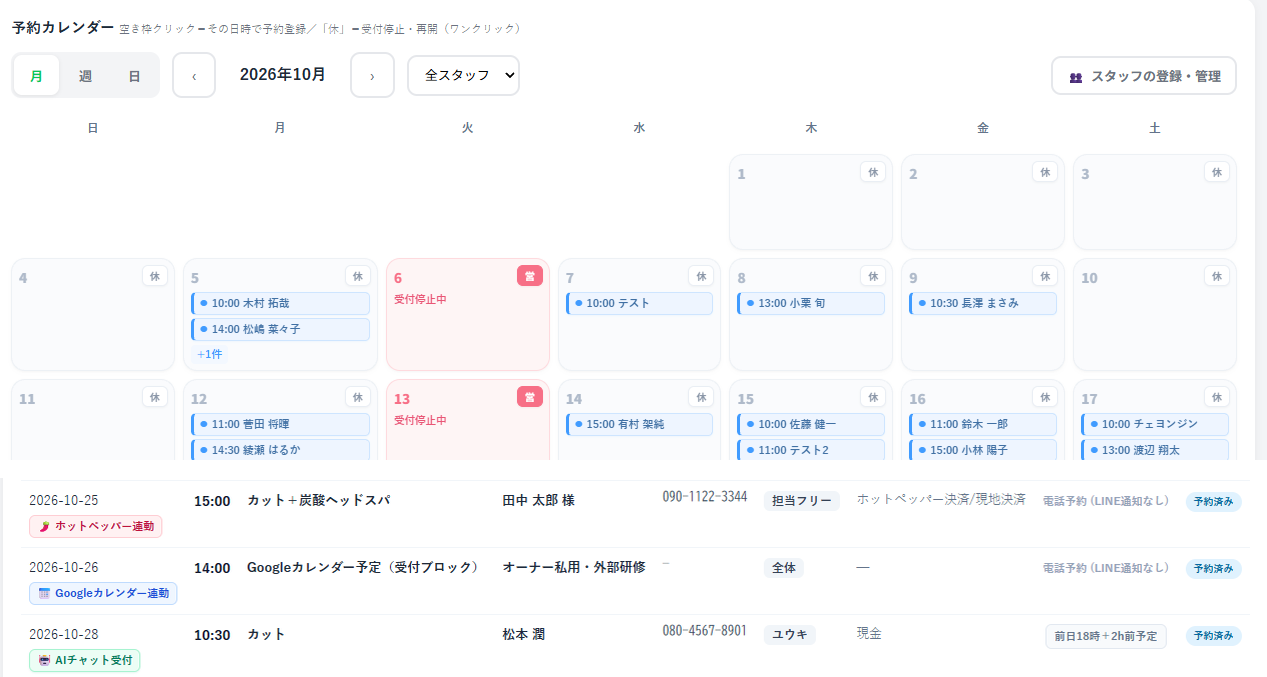
Task: Go to previous month arrow
Action: pyautogui.click(x=194, y=76)
